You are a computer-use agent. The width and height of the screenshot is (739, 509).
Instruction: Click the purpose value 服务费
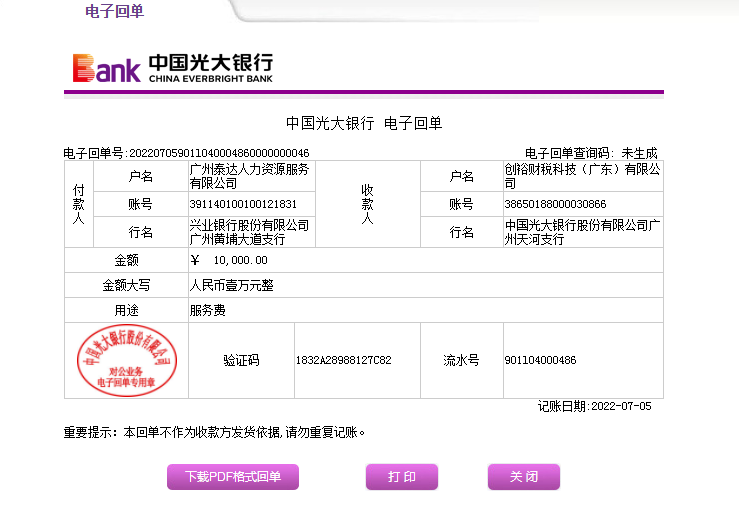207,310
